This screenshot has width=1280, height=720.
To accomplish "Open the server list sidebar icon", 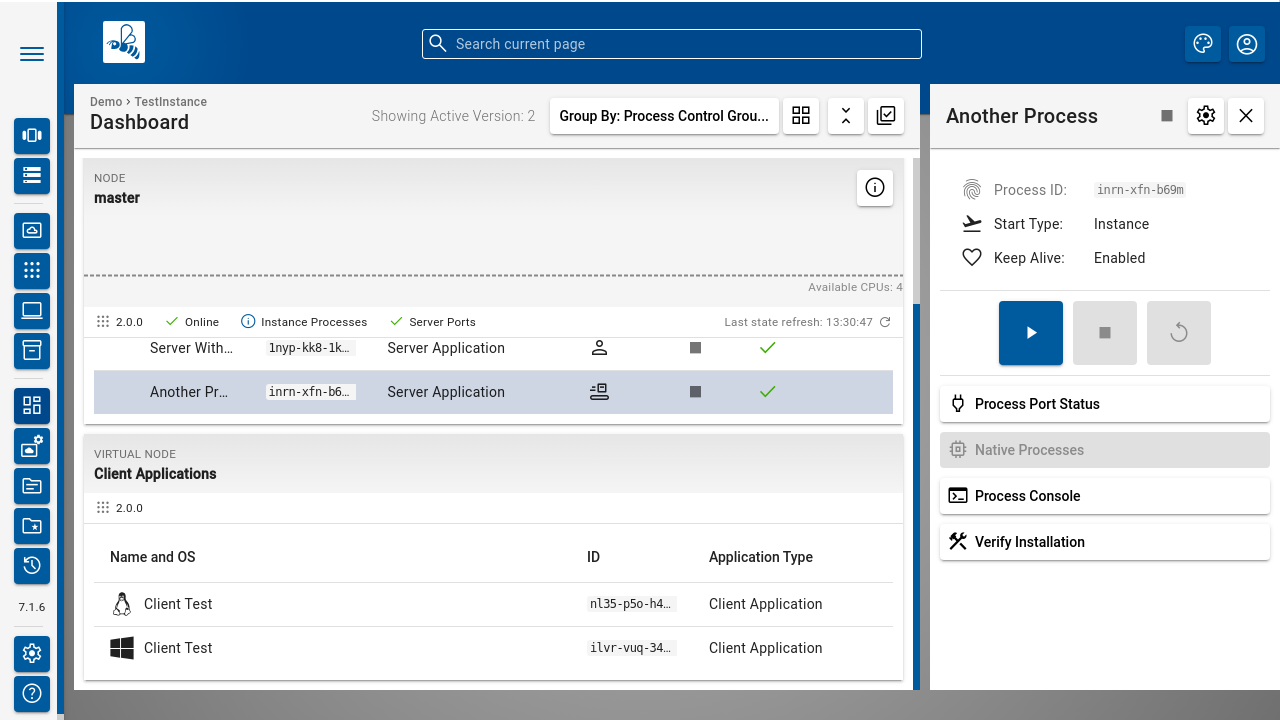I will (32, 176).
